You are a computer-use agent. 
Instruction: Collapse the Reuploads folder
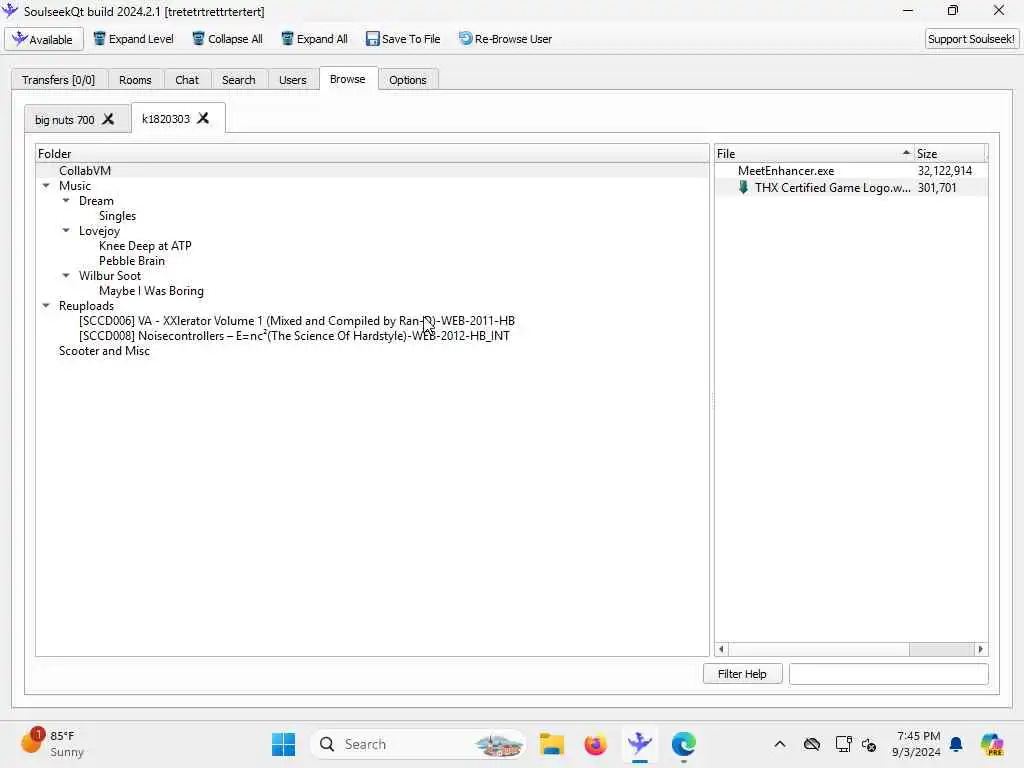(46, 306)
